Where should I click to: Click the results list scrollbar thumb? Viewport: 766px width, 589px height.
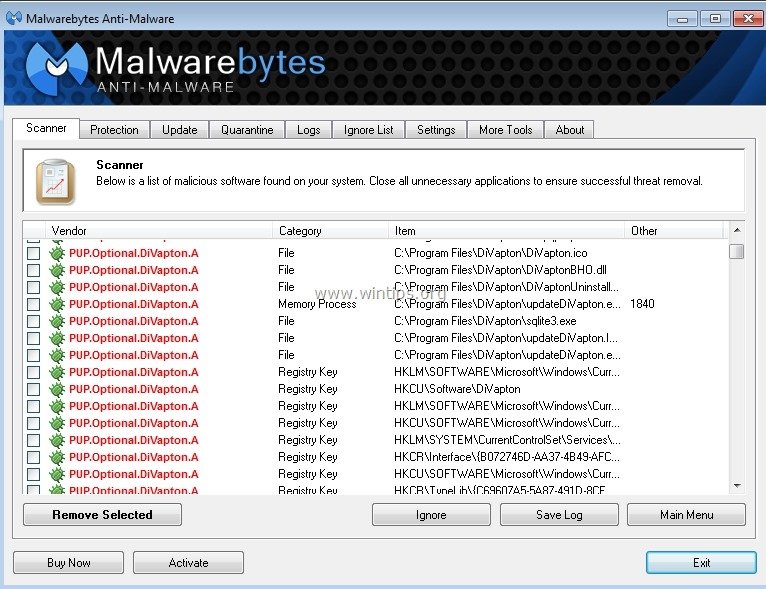[737, 252]
